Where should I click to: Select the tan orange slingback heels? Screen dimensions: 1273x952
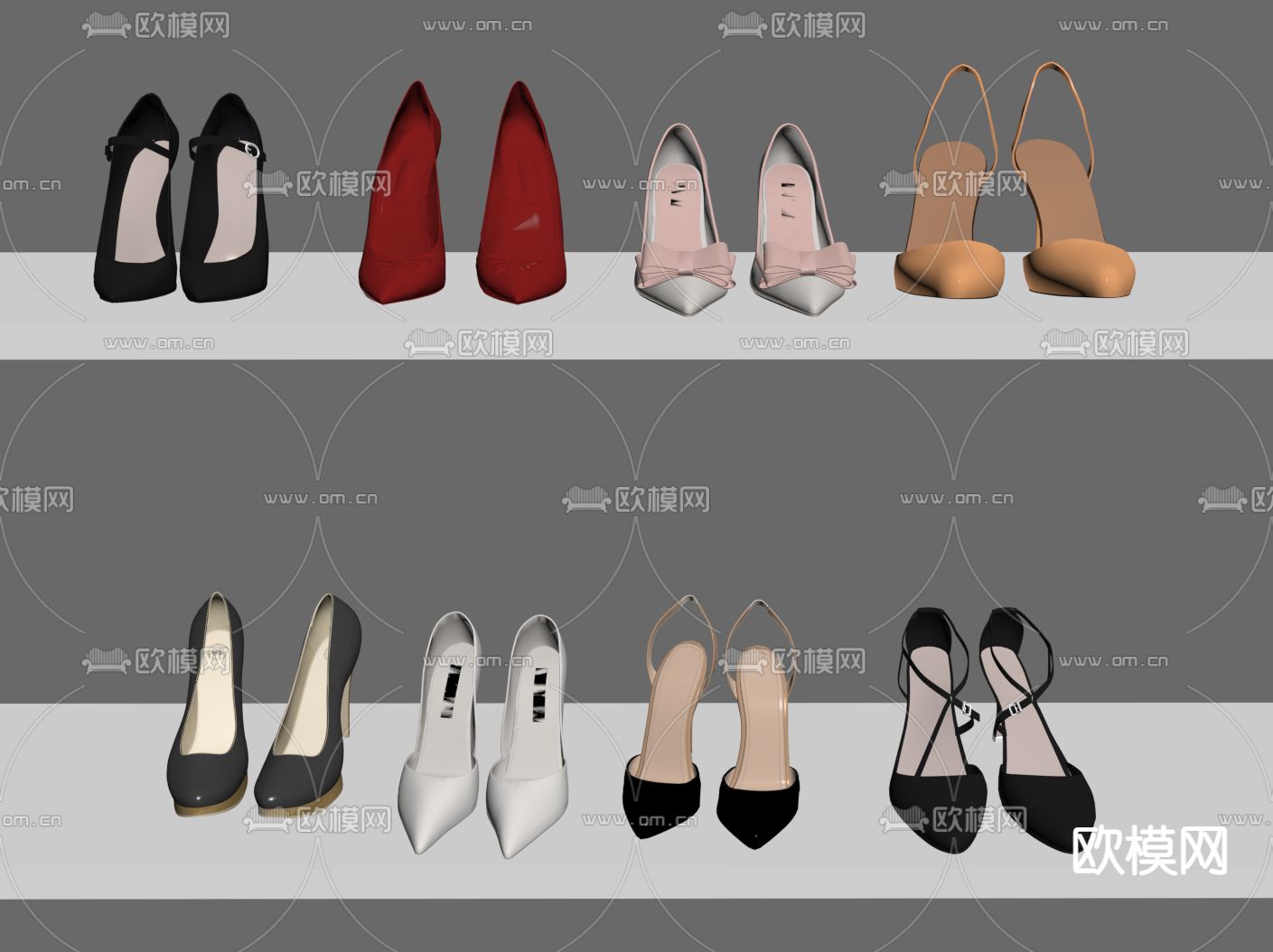pos(1014,180)
